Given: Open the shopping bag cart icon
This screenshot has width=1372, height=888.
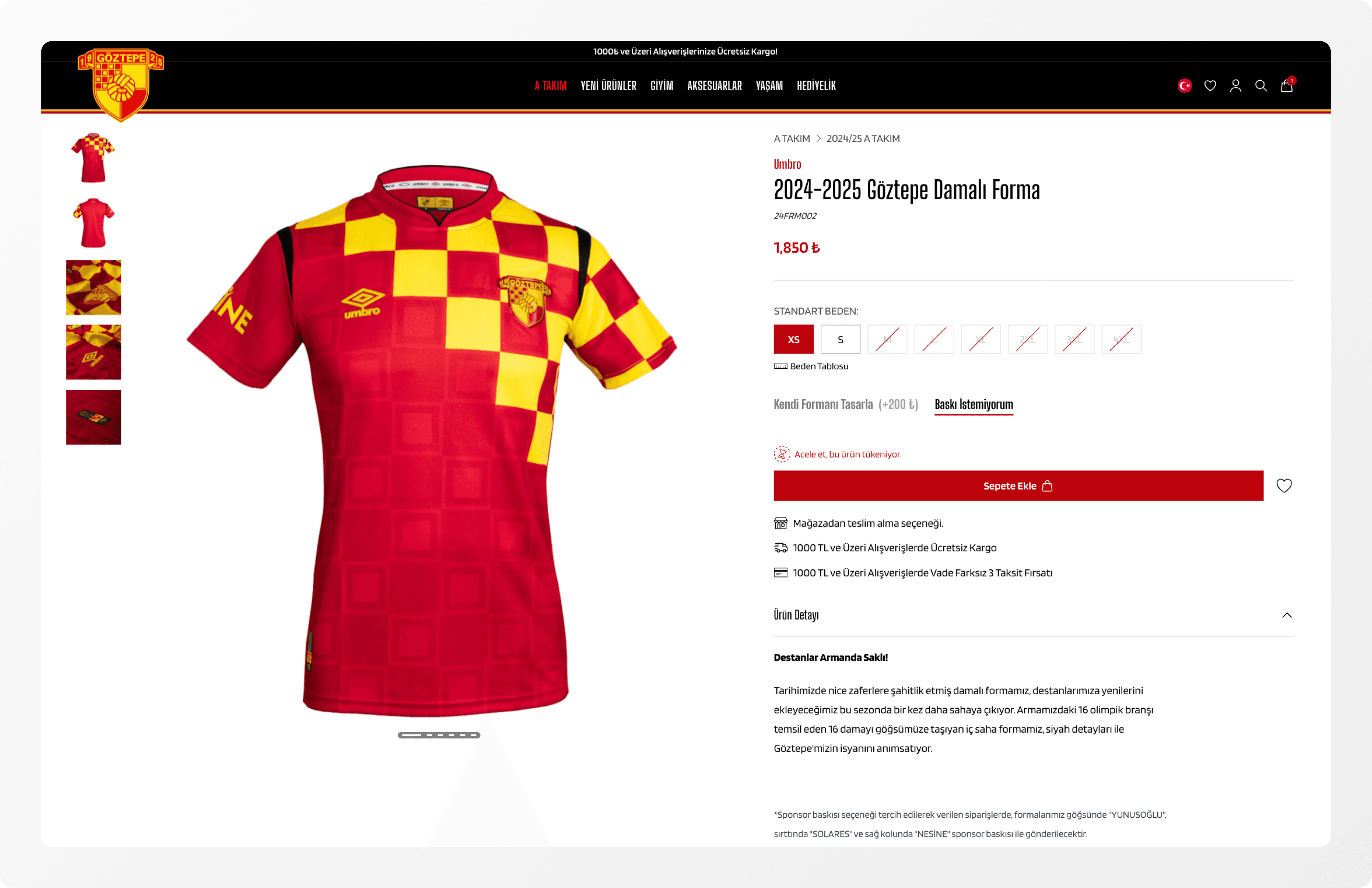Looking at the screenshot, I should pos(1287,85).
